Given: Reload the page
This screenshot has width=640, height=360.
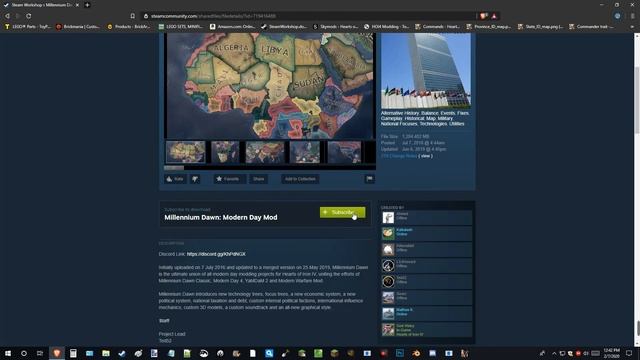Looking at the screenshot, I should click(x=29, y=16).
